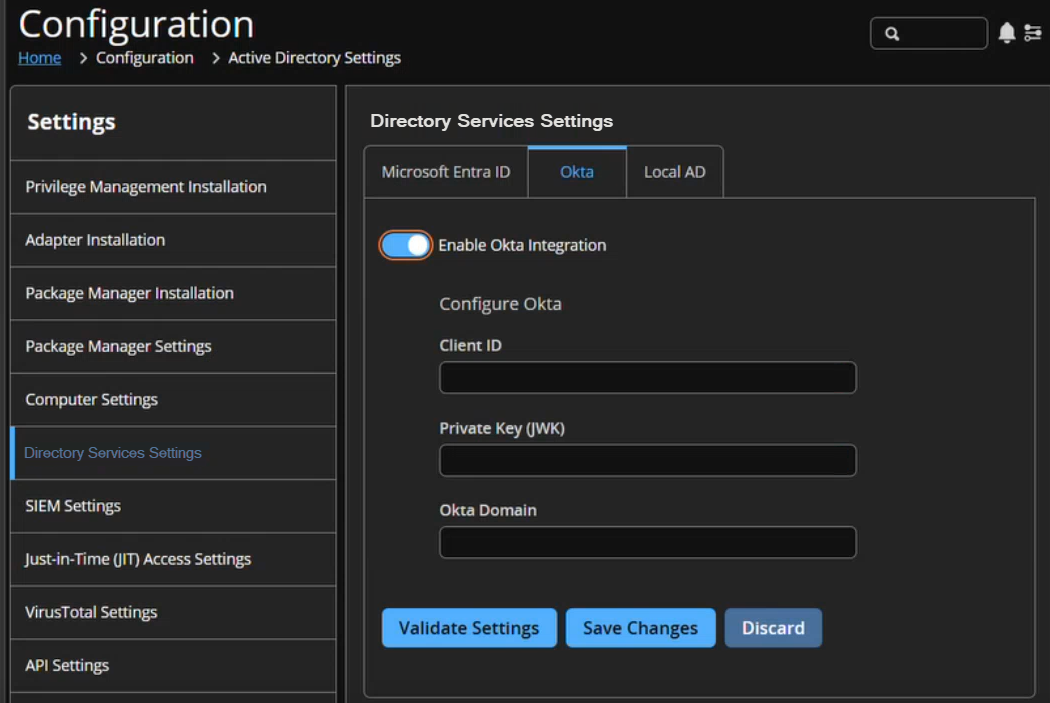Open the notifications bell icon

point(1006,33)
